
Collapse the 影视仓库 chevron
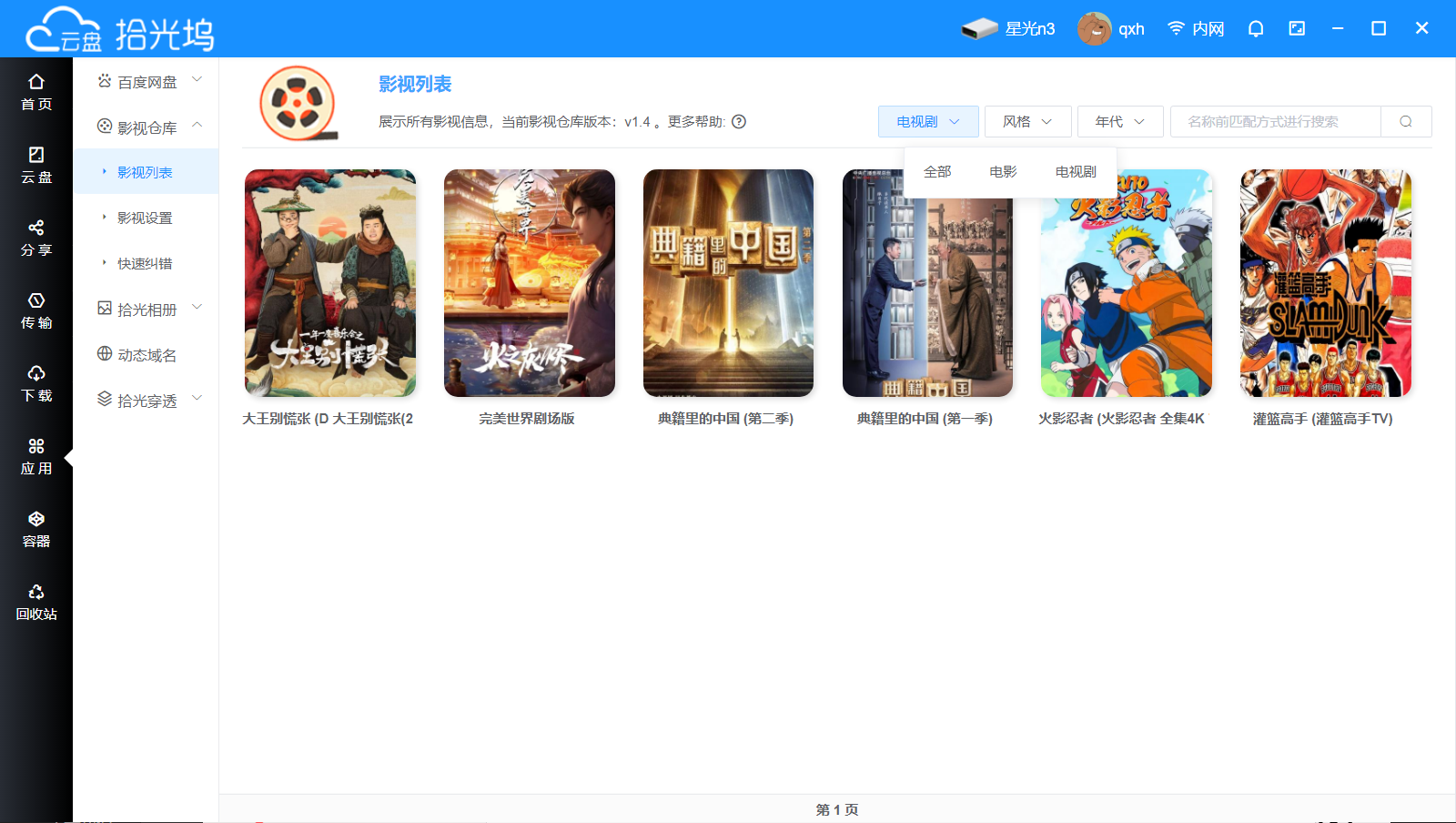197,126
